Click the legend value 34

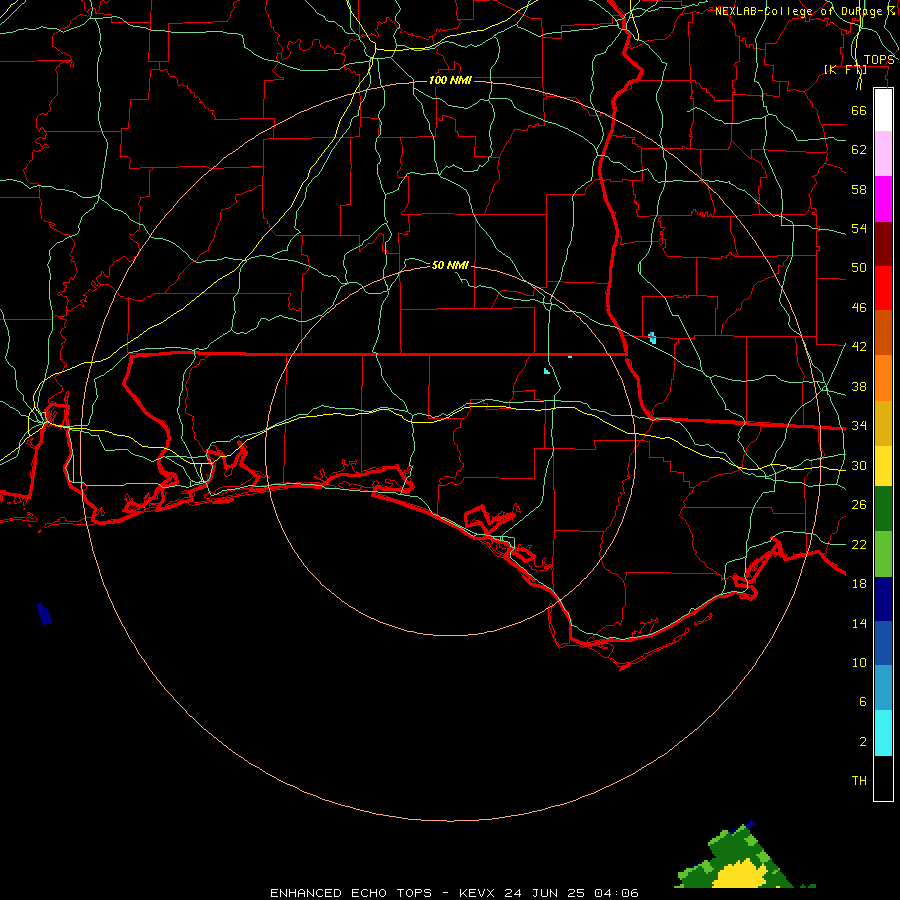pyautogui.click(x=859, y=425)
